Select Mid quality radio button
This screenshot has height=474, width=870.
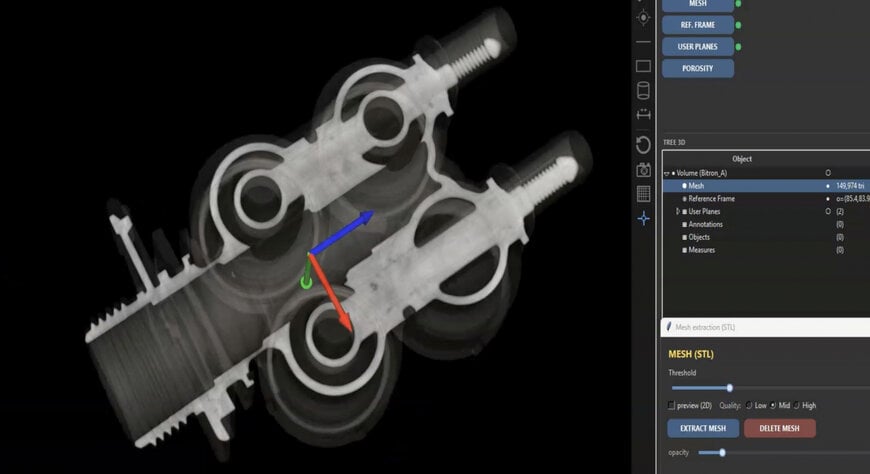(773, 406)
